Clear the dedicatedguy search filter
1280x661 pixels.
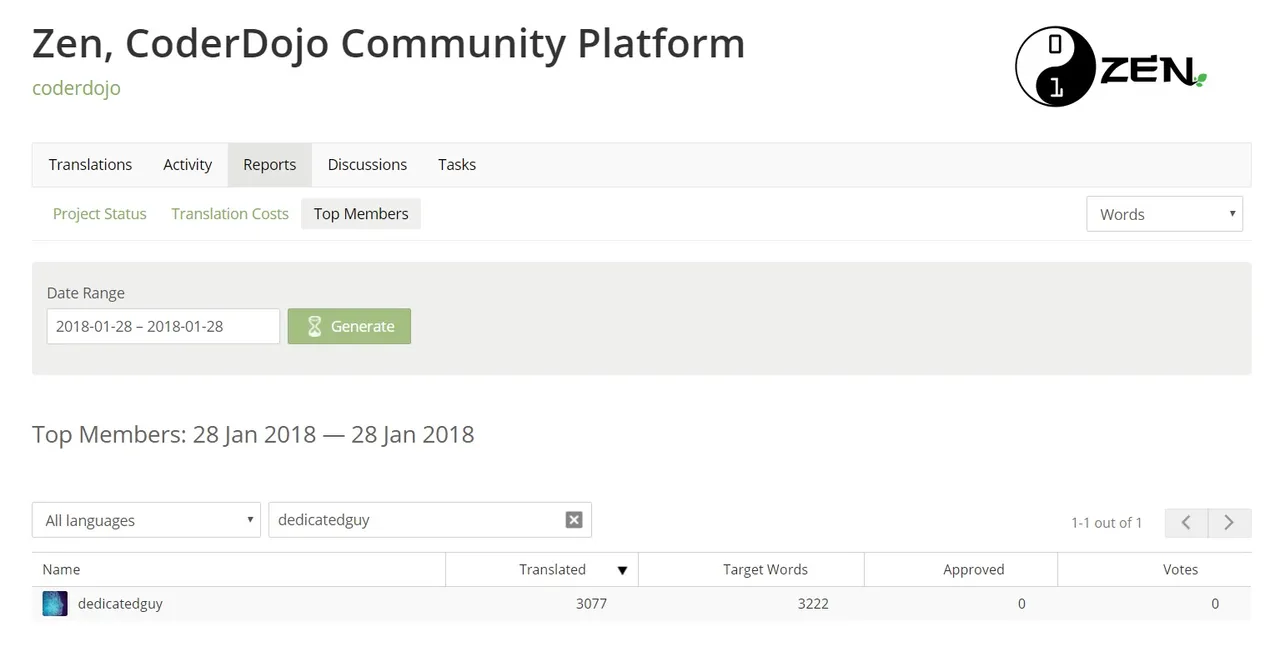click(574, 520)
